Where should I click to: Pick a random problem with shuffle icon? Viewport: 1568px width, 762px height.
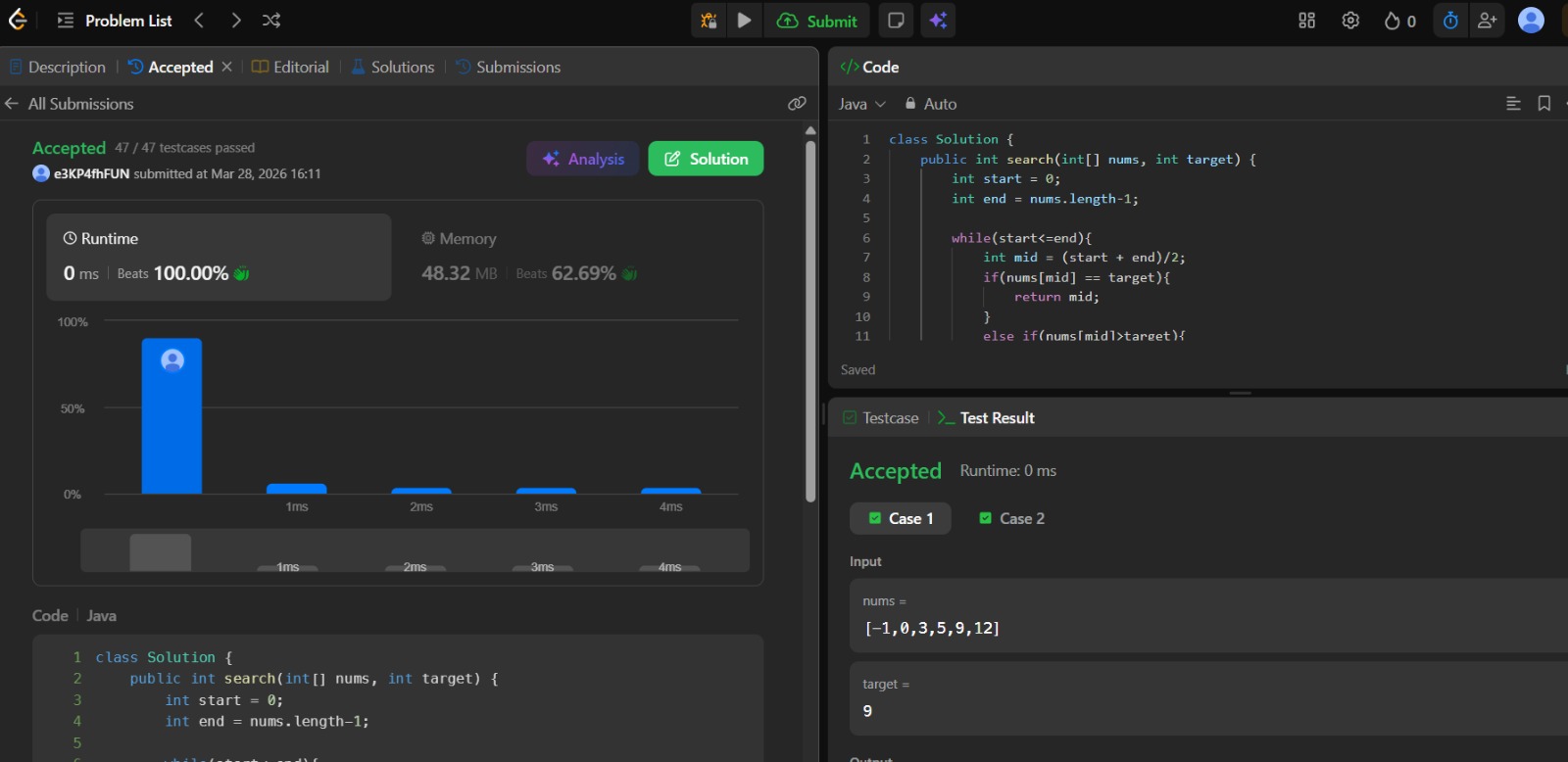[271, 21]
